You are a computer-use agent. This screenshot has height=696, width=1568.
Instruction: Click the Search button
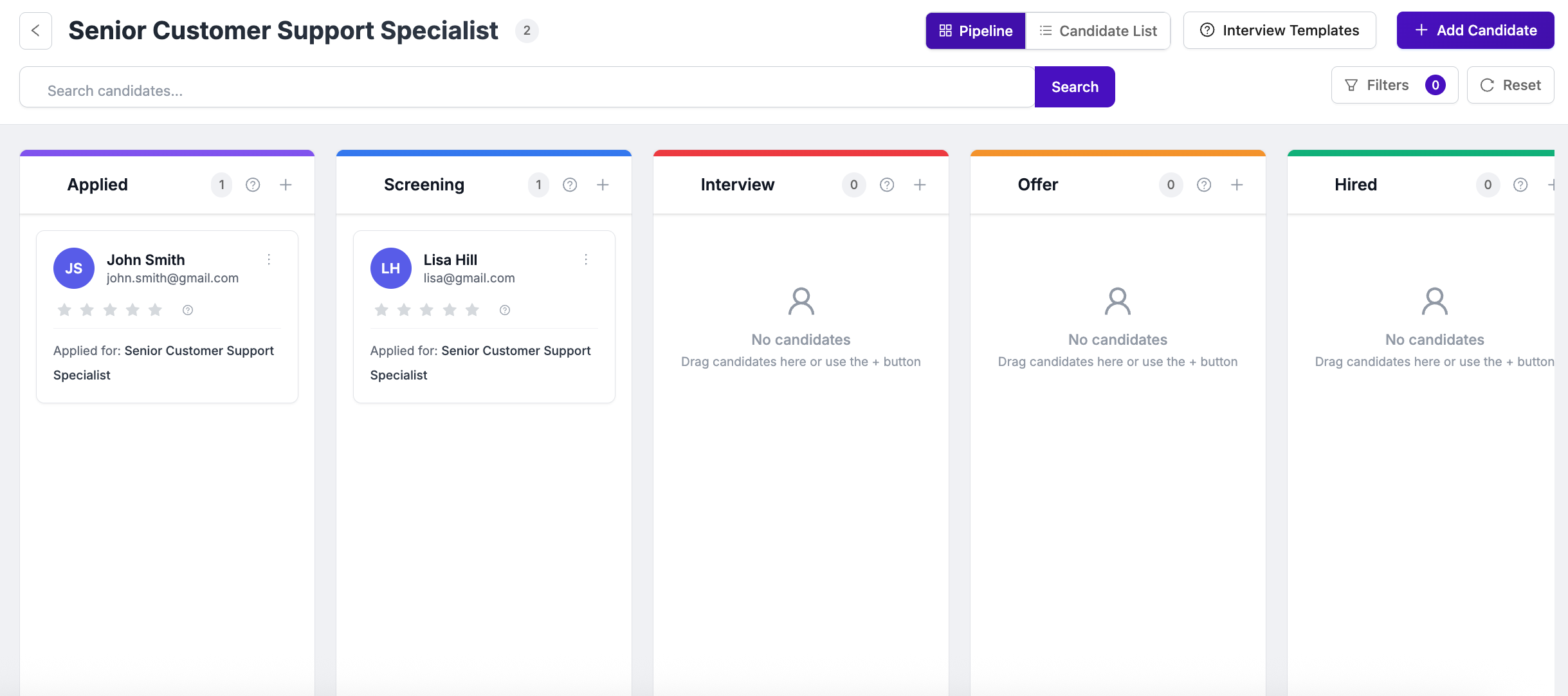pos(1074,86)
